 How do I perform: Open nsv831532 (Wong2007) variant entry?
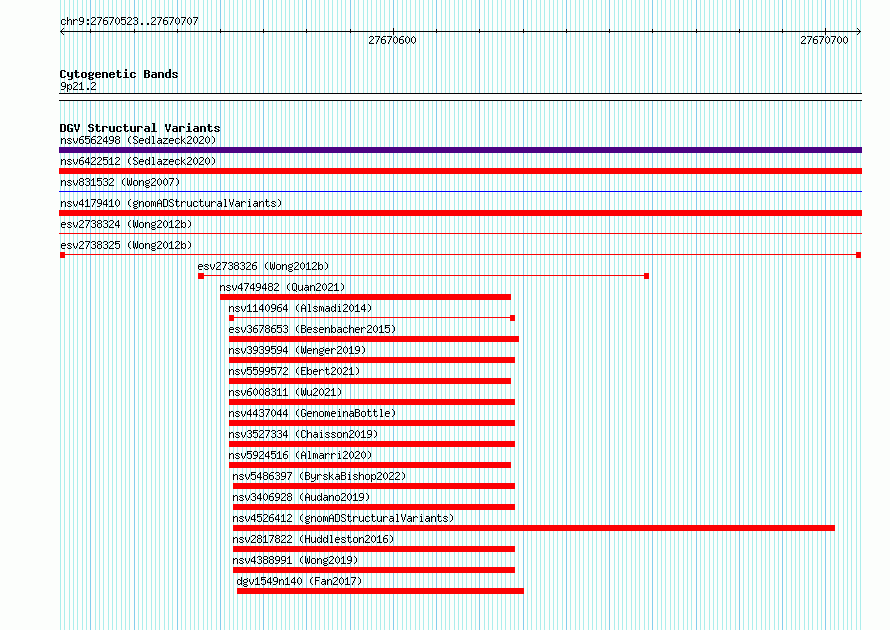[x=120, y=182]
